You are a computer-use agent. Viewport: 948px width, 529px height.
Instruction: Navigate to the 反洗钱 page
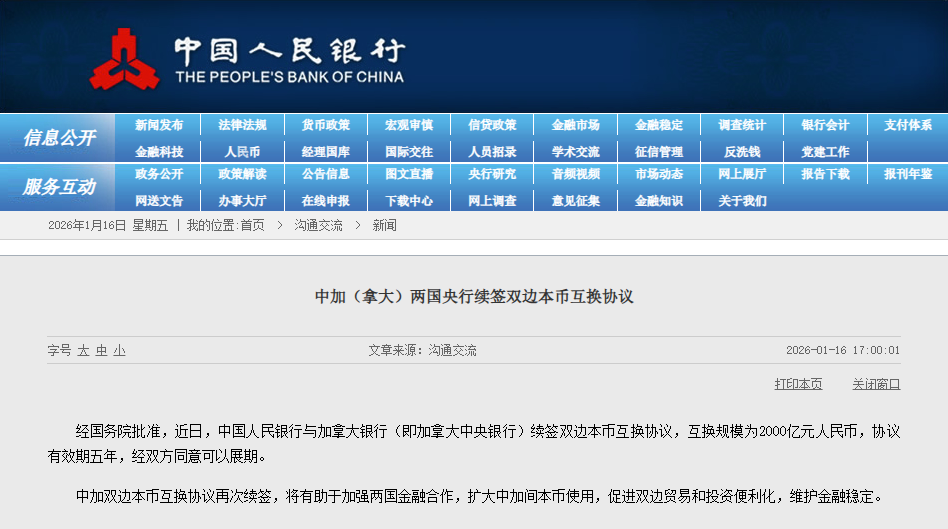click(742, 152)
